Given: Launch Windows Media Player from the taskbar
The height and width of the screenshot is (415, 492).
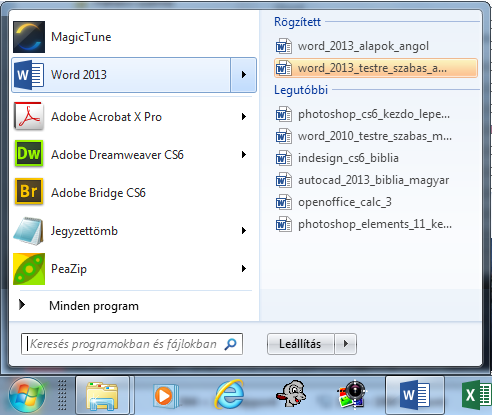Looking at the screenshot, I should pyautogui.click(x=165, y=396).
